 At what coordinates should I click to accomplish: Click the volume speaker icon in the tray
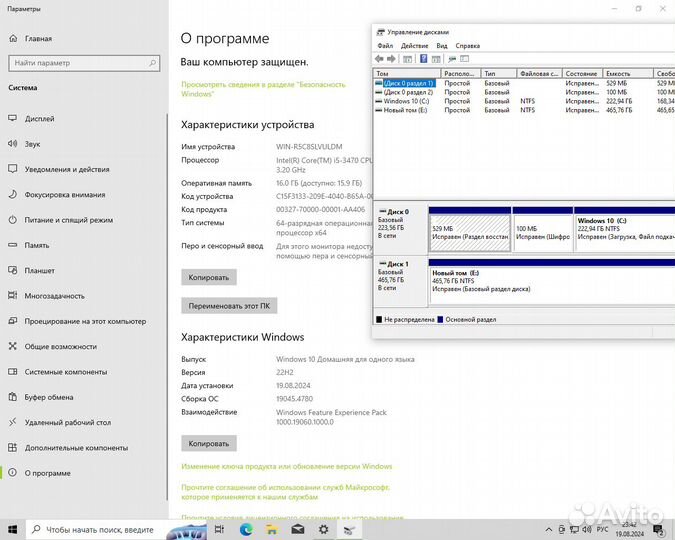click(x=587, y=529)
